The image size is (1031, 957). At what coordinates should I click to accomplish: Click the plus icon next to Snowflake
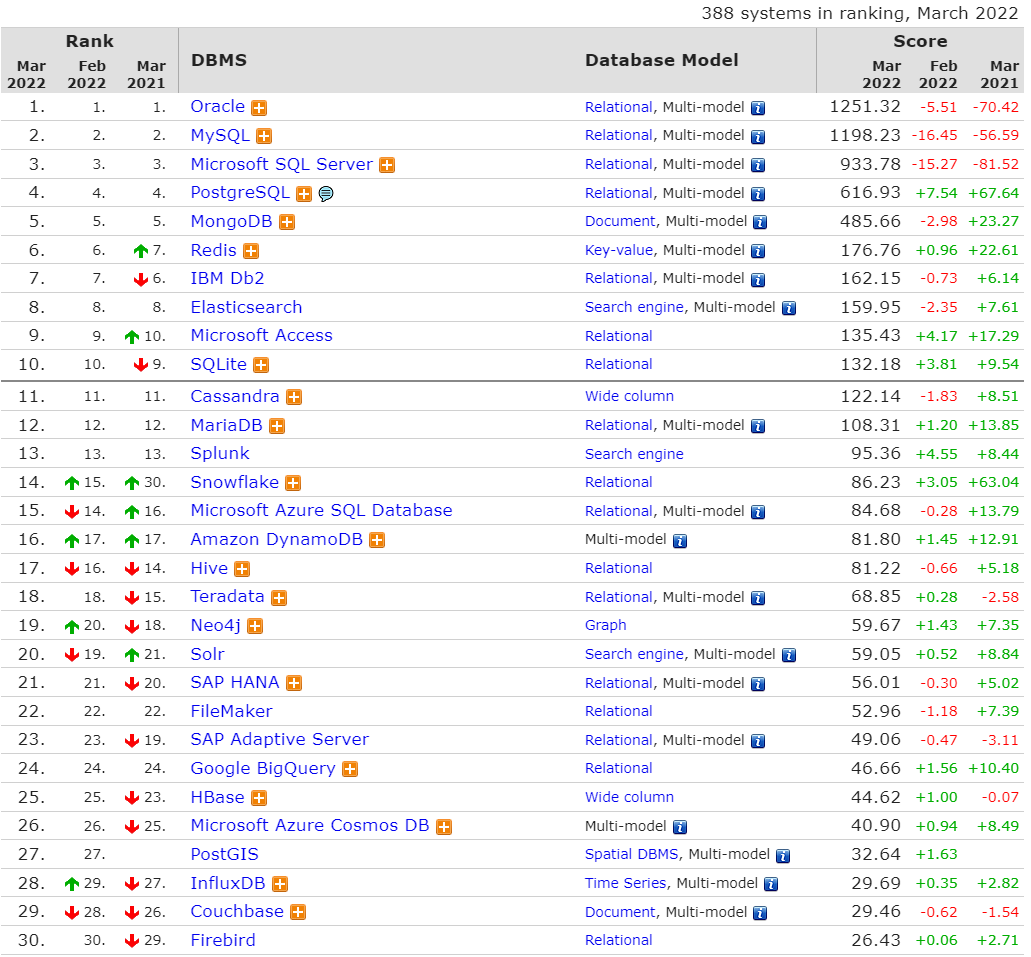coord(293,483)
